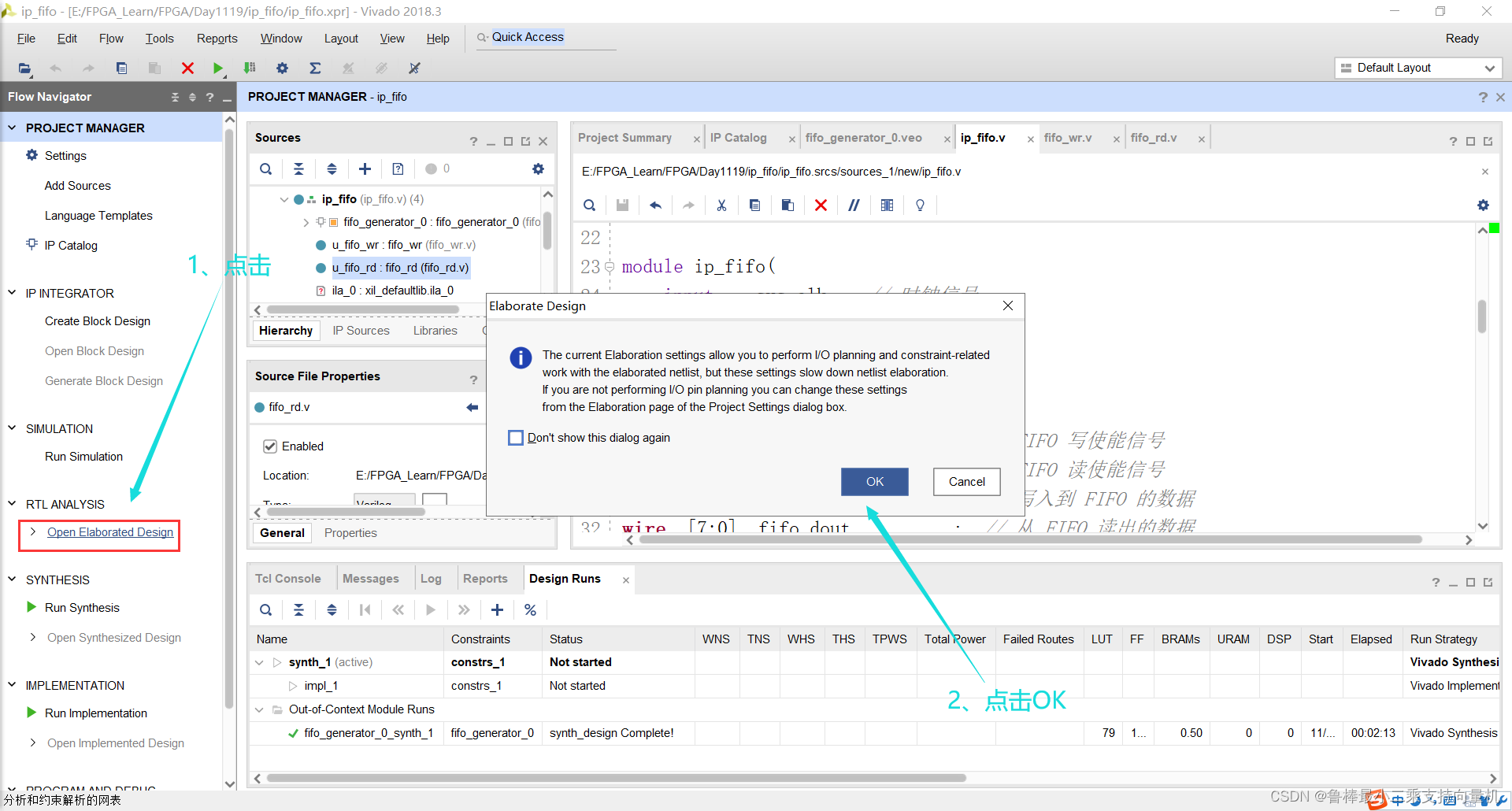Open the Sources panel settings gear
Viewport: 1512px width, 811px height.
[x=538, y=168]
